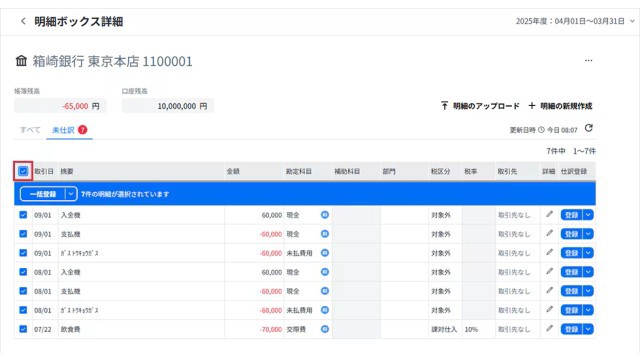Open the three-dot more options menu
This screenshot has height=360, width=640.
click(x=588, y=60)
